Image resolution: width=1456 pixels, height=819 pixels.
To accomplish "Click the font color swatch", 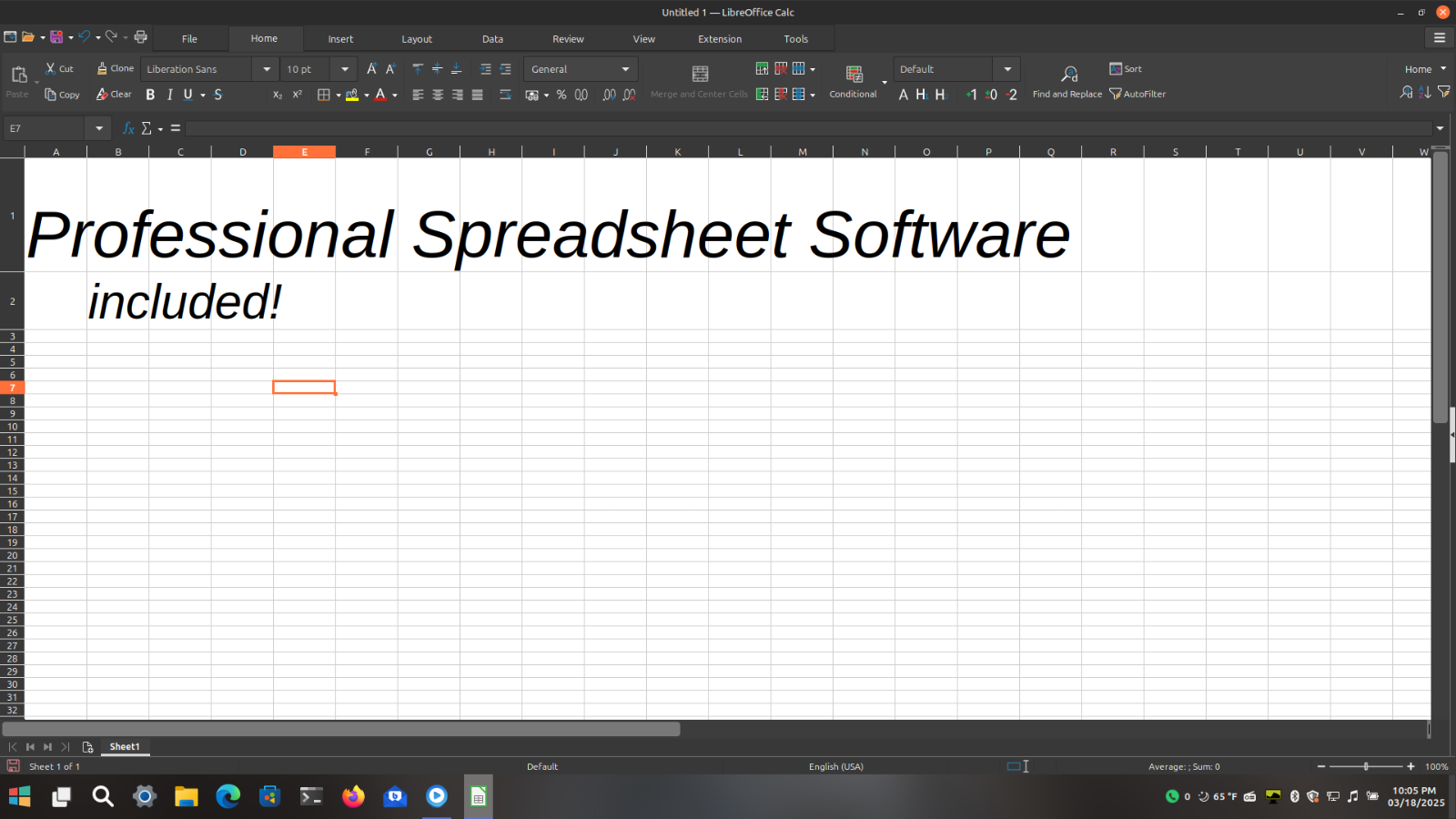I will (380, 95).
